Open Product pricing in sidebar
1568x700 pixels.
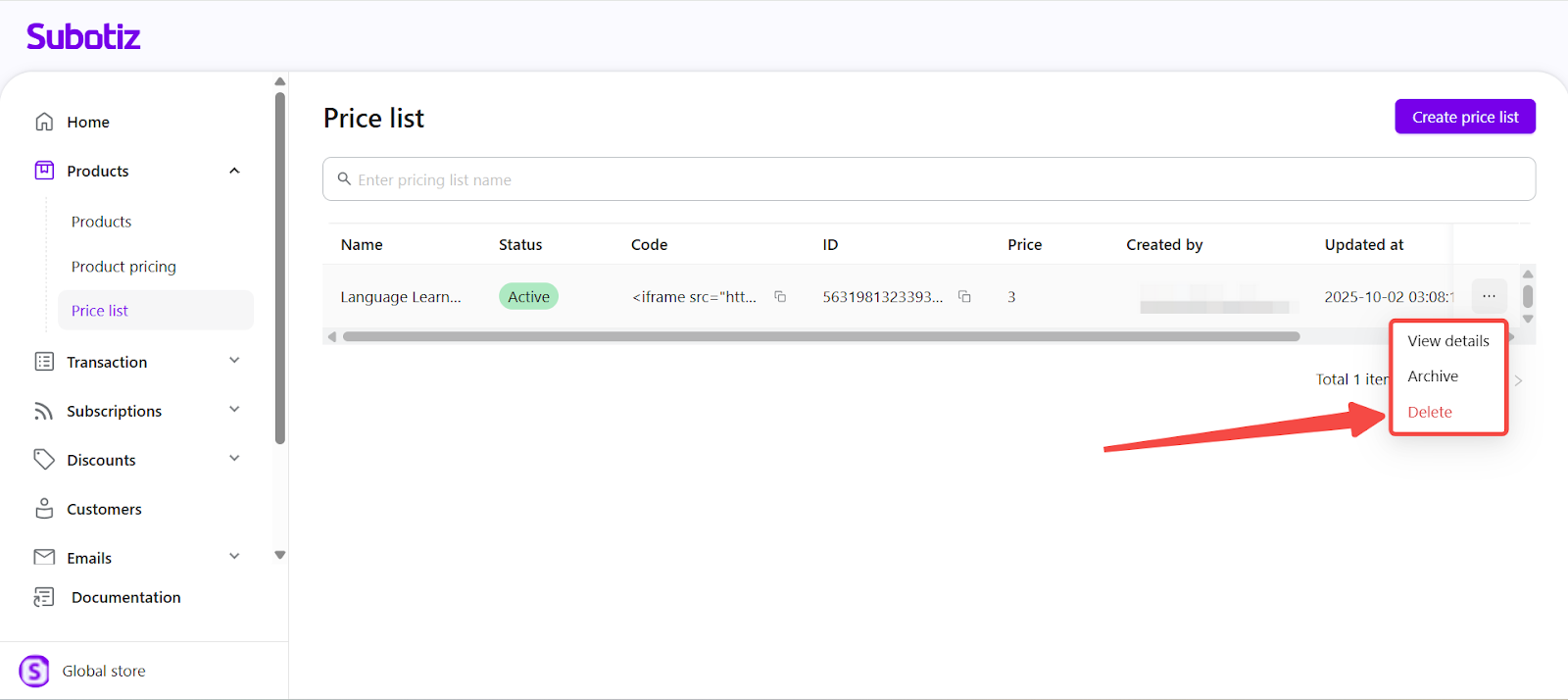tap(123, 267)
